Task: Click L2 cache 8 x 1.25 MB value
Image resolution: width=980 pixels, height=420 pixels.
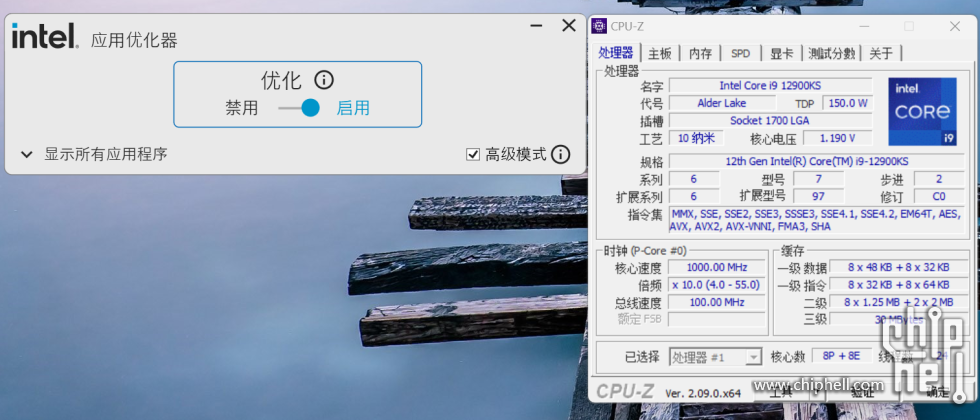Action: click(898, 302)
